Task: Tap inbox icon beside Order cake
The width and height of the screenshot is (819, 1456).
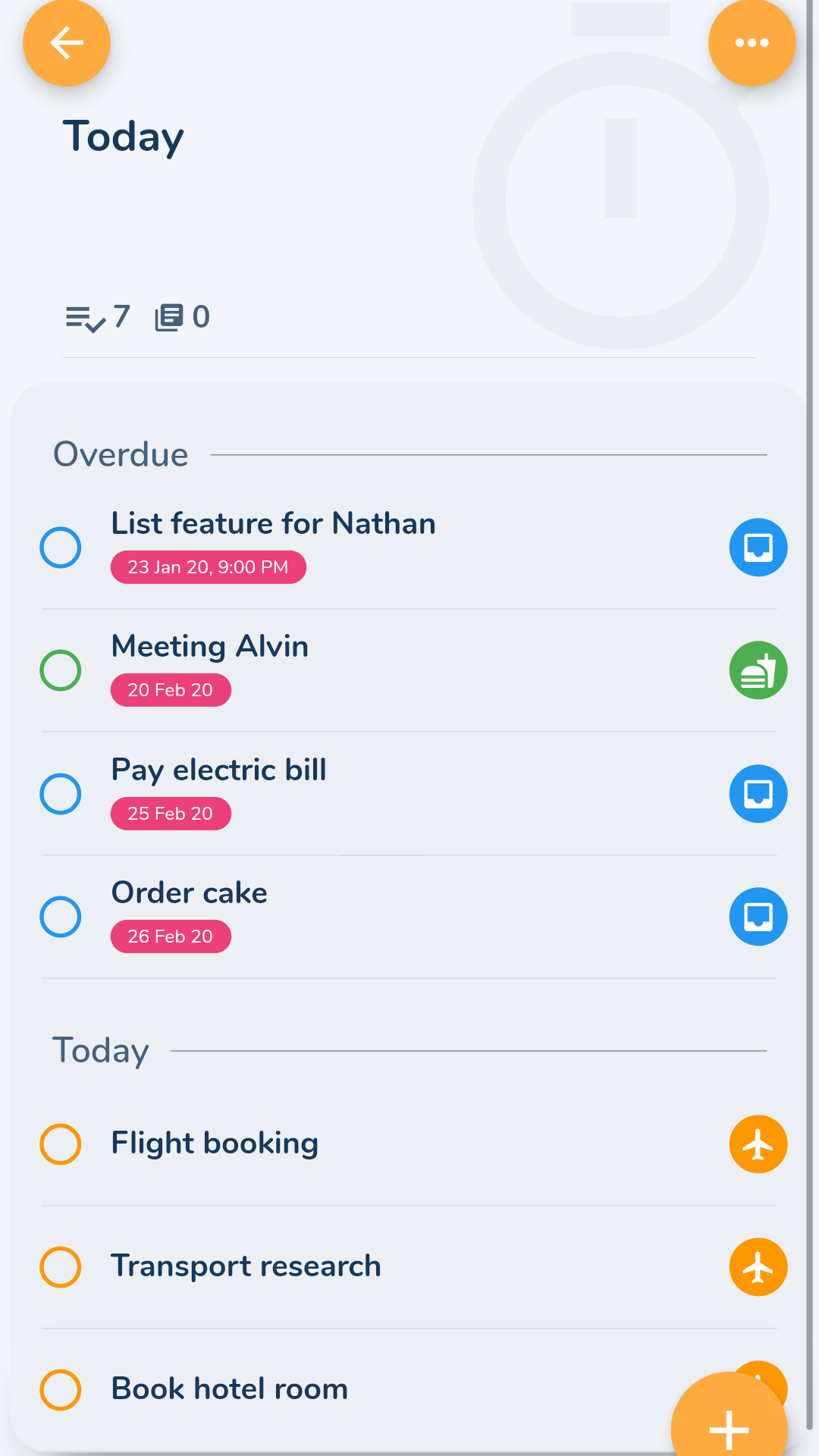Action: (x=758, y=917)
